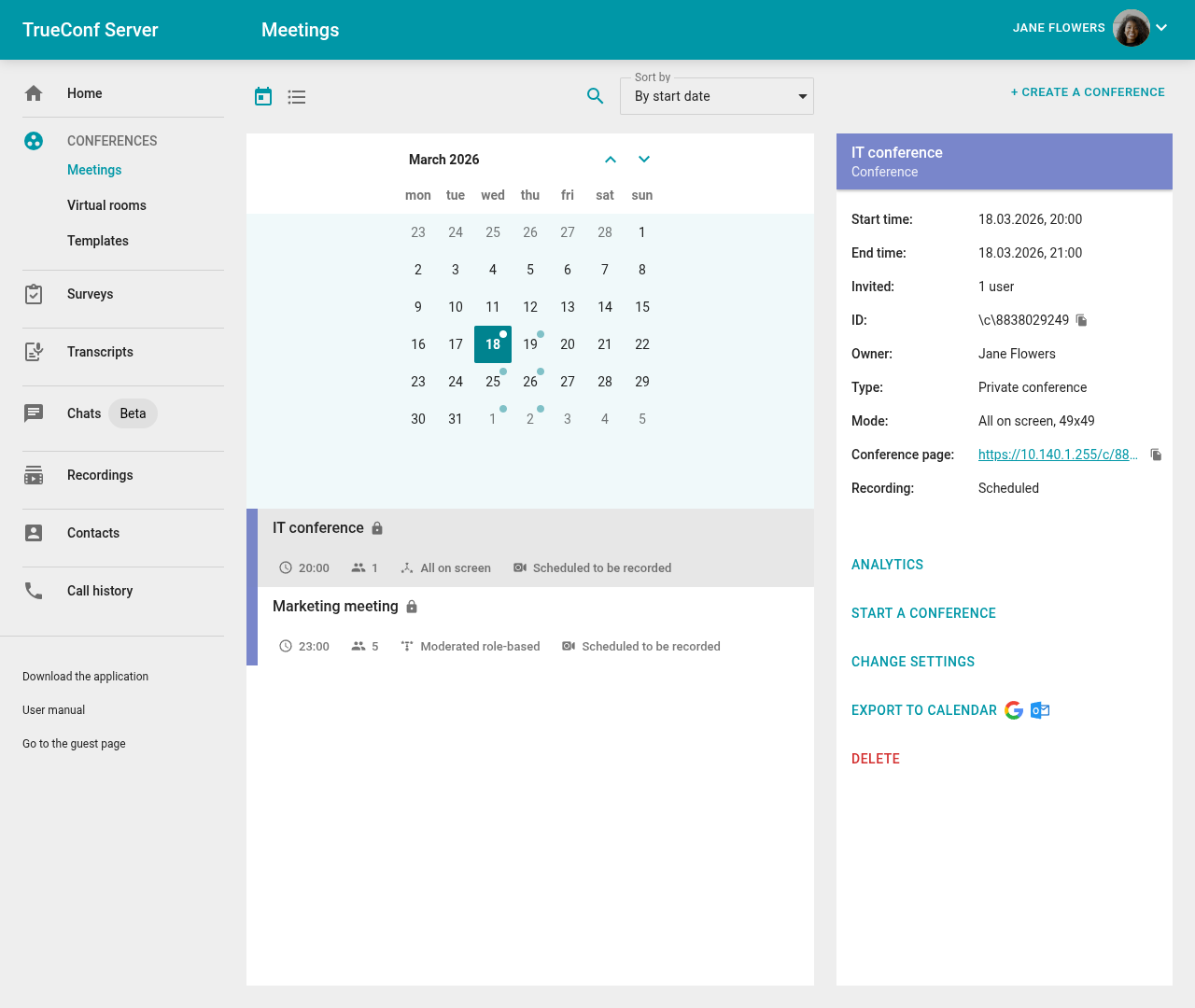Click the March 2026 month label
Image resolution: width=1195 pixels, height=1008 pixels.
tap(444, 160)
